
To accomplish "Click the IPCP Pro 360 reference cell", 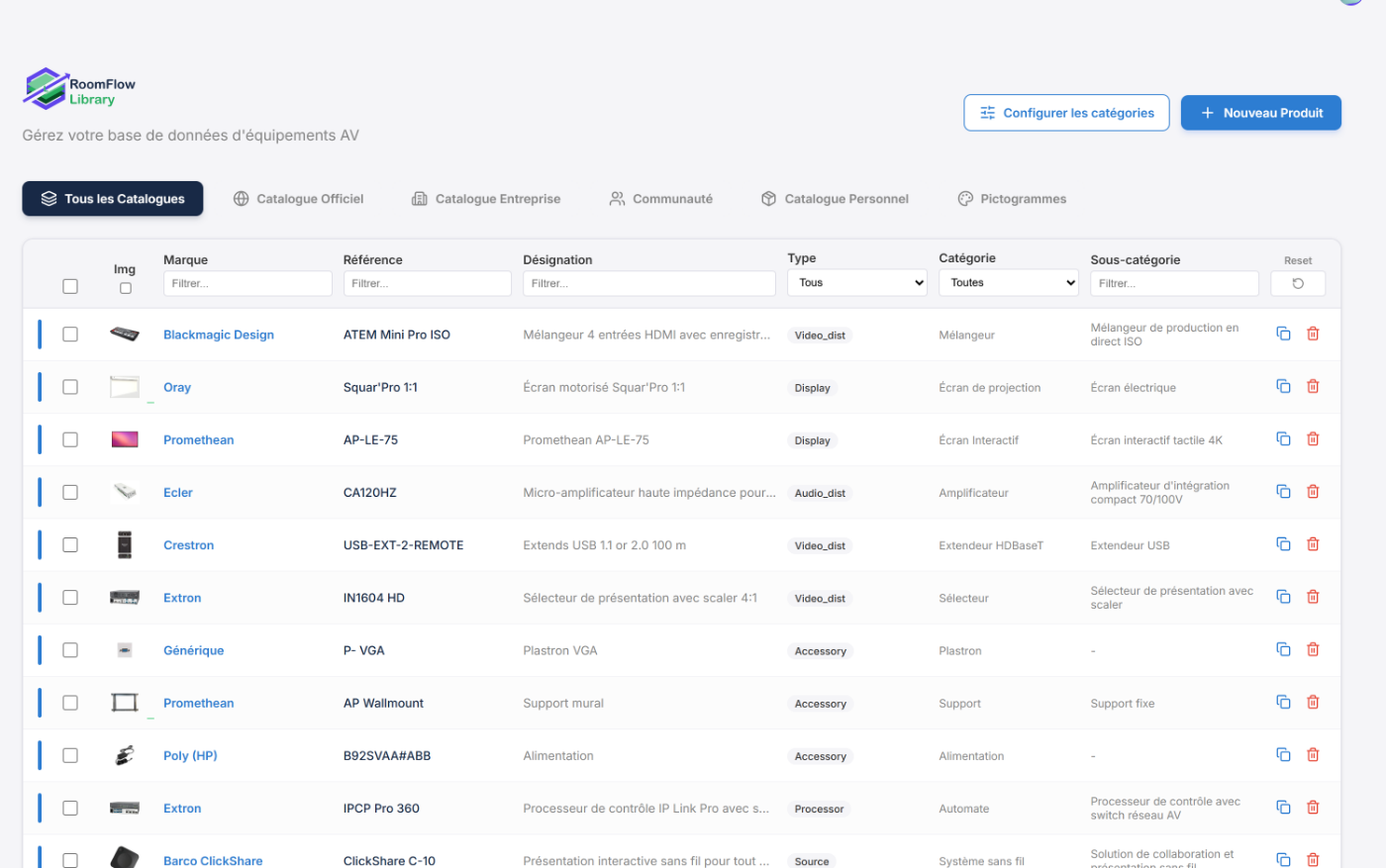I will coord(381,808).
